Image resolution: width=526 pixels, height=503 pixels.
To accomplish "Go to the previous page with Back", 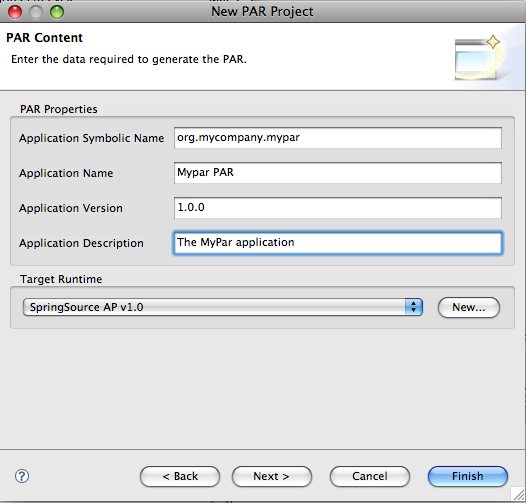I will coord(180,476).
